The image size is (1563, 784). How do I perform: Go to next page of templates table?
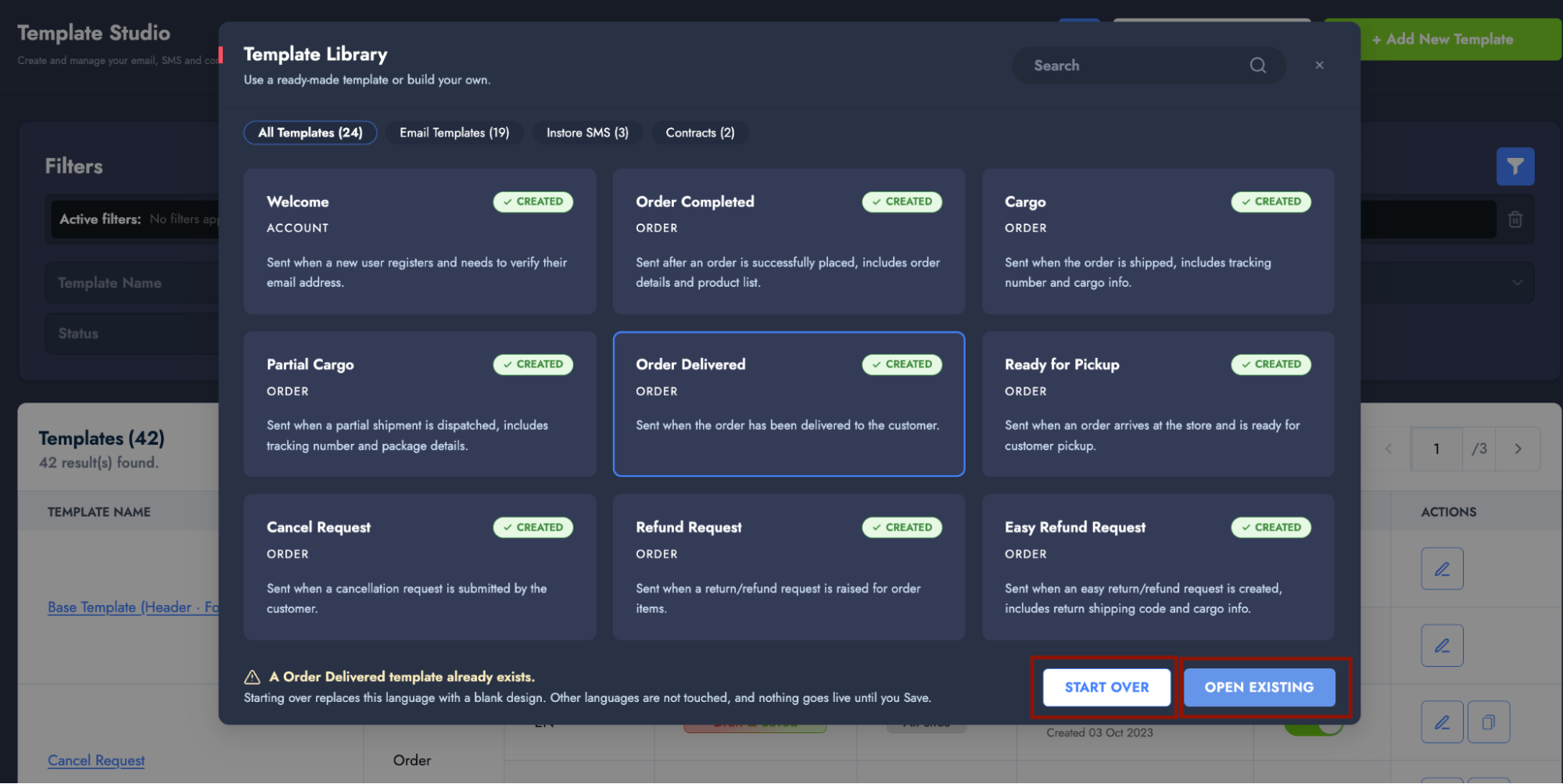click(x=1518, y=449)
